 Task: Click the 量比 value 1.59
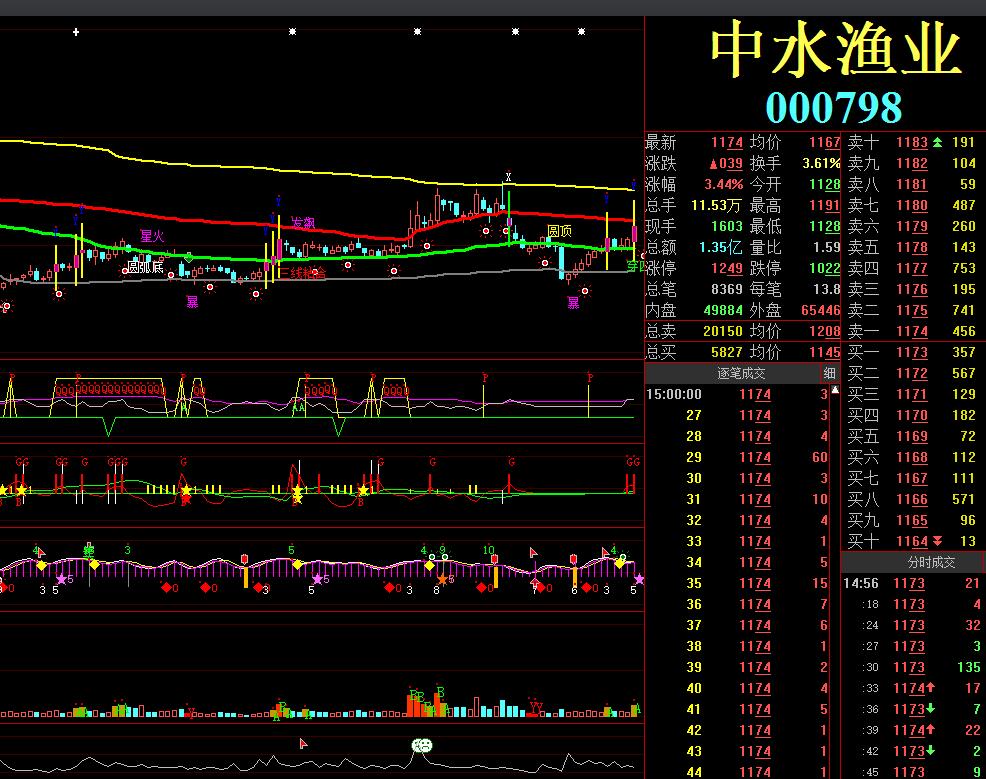(826, 247)
